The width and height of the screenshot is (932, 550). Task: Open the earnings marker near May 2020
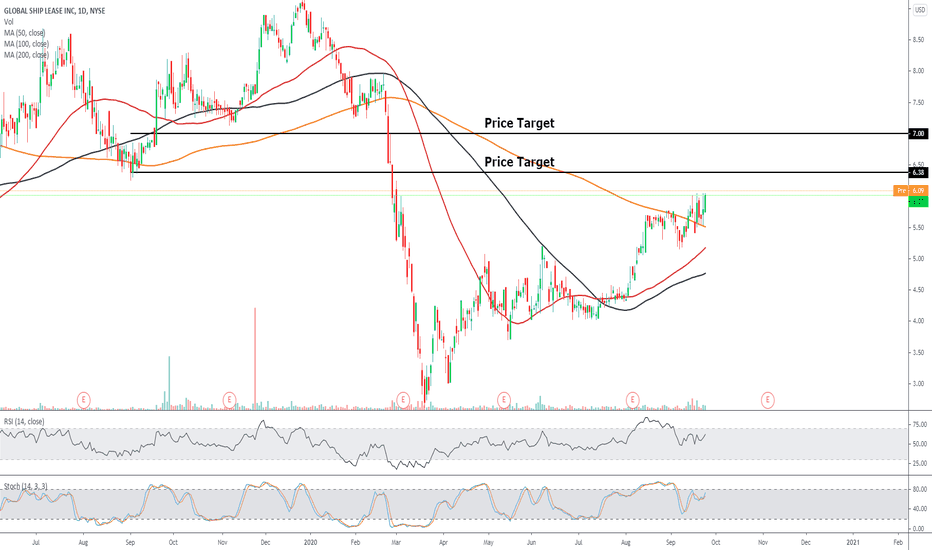503,400
